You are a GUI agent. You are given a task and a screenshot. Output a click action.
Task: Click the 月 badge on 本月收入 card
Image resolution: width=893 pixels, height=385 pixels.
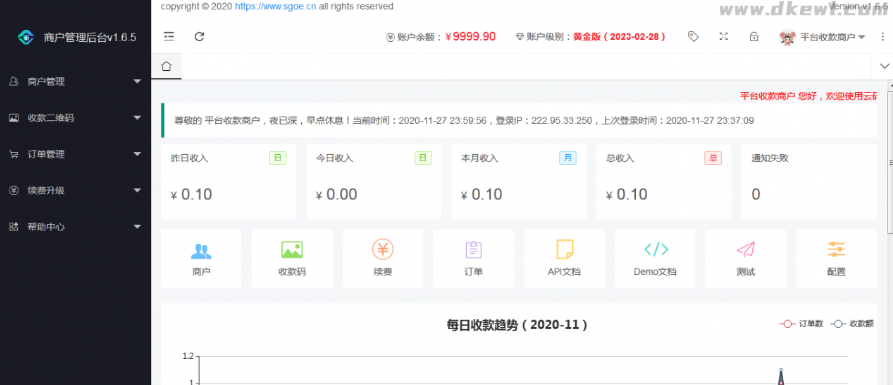click(567, 158)
